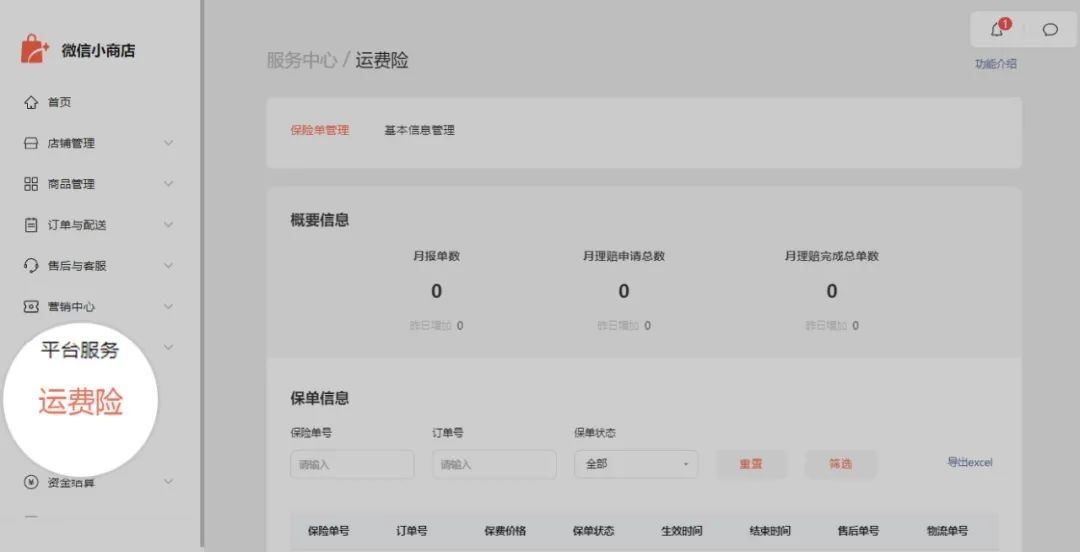
Task: Click the 生效时间 column header
Action: (681, 531)
